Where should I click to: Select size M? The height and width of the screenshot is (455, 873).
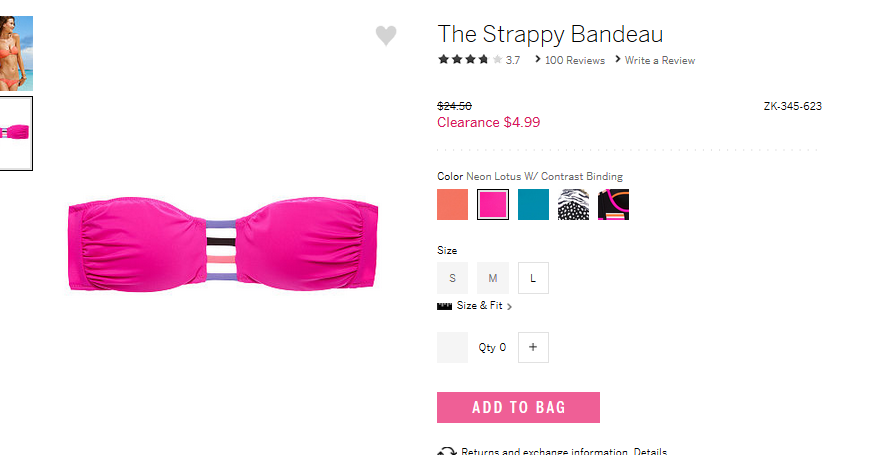click(x=493, y=278)
